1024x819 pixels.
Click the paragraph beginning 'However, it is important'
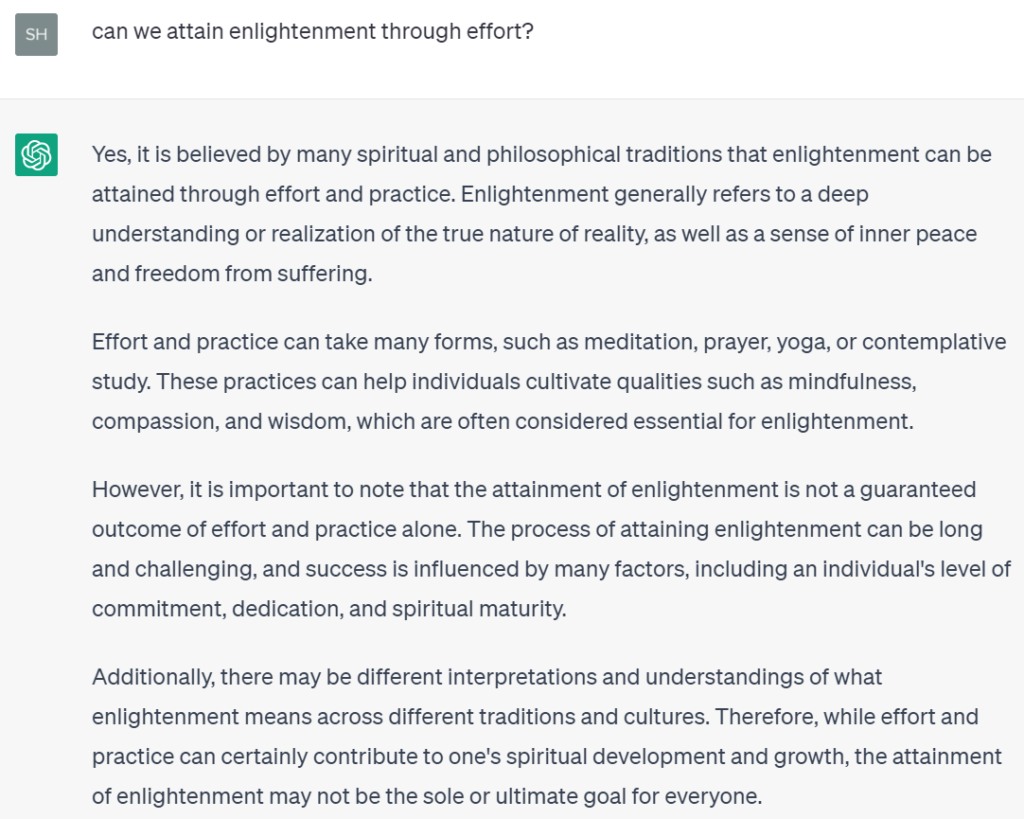point(551,549)
